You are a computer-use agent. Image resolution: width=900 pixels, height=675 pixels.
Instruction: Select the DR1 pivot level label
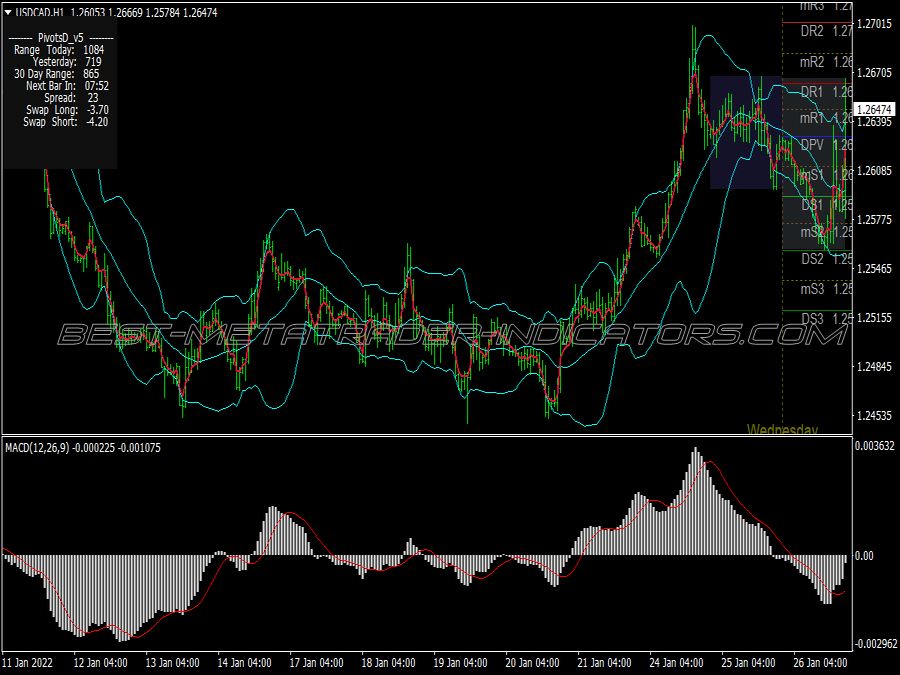(812, 92)
